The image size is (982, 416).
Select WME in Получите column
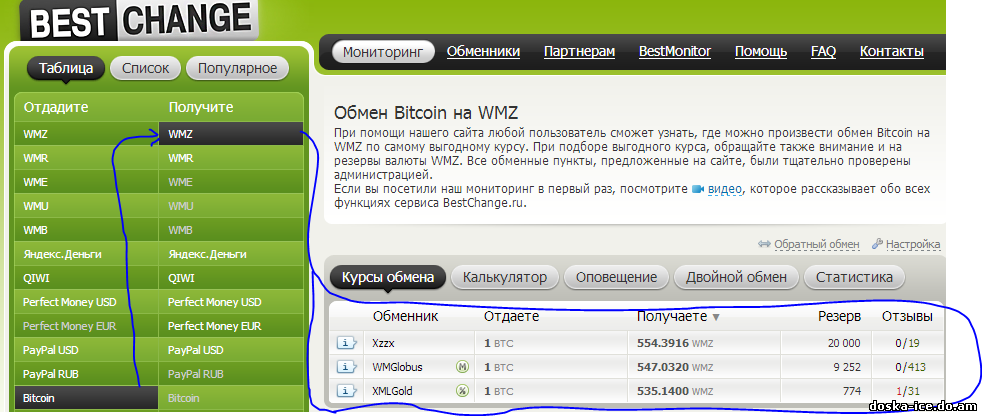231,182
